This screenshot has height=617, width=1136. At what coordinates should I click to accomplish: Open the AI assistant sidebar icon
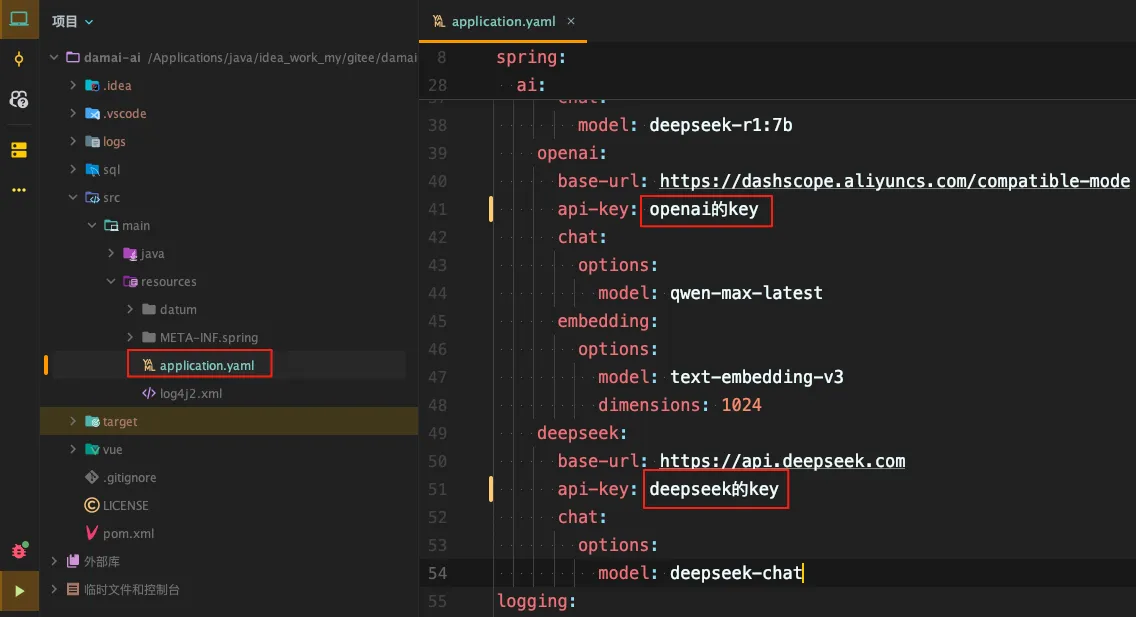(19, 99)
